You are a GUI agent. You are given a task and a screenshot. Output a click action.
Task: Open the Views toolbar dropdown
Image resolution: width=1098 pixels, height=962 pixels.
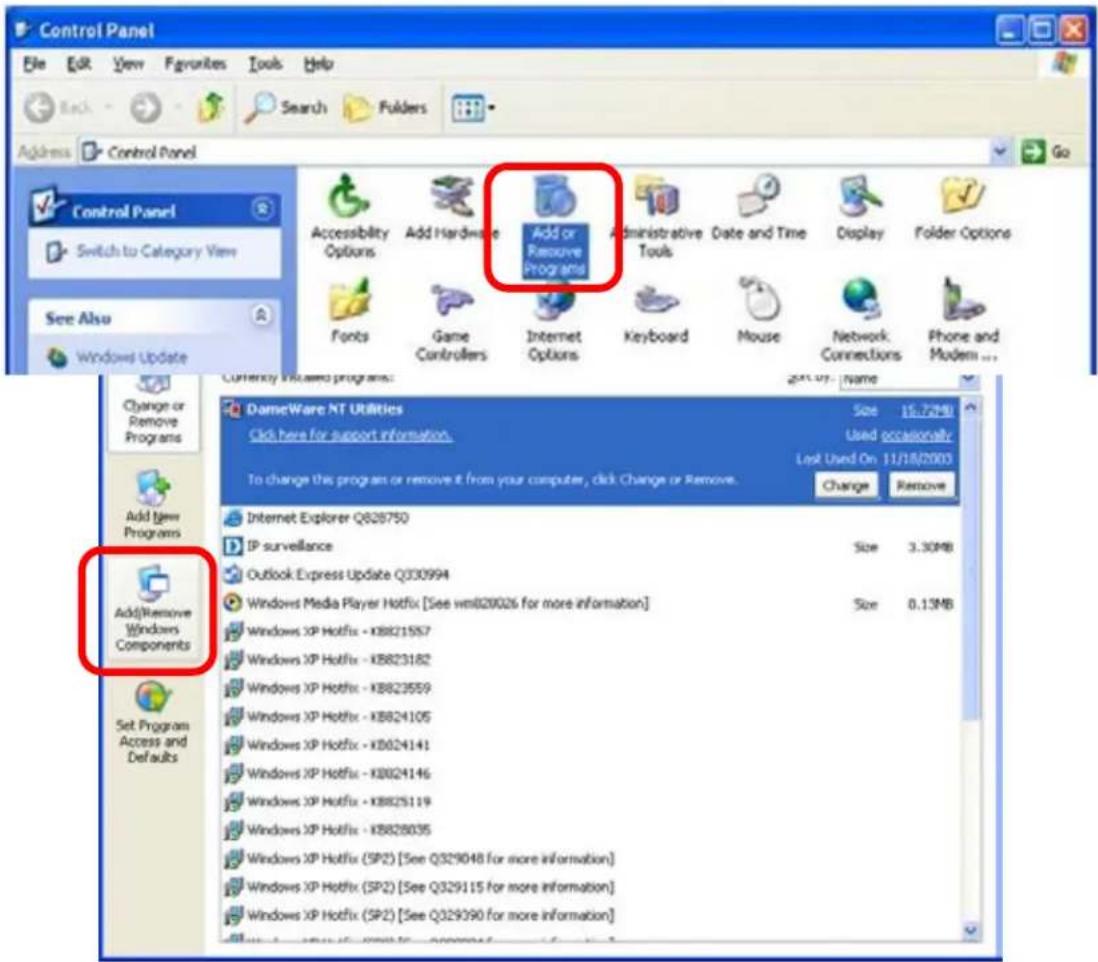point(473,108)
